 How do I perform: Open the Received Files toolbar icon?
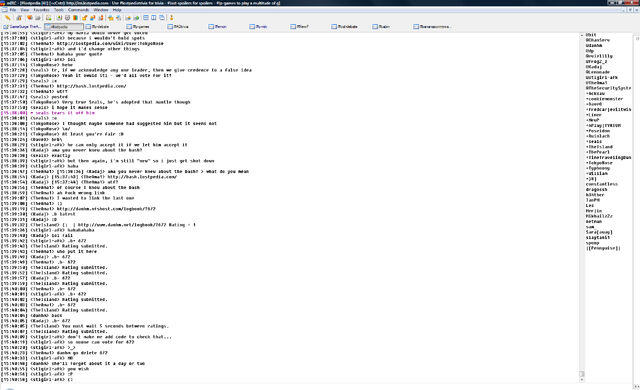(x=111, y=18)
